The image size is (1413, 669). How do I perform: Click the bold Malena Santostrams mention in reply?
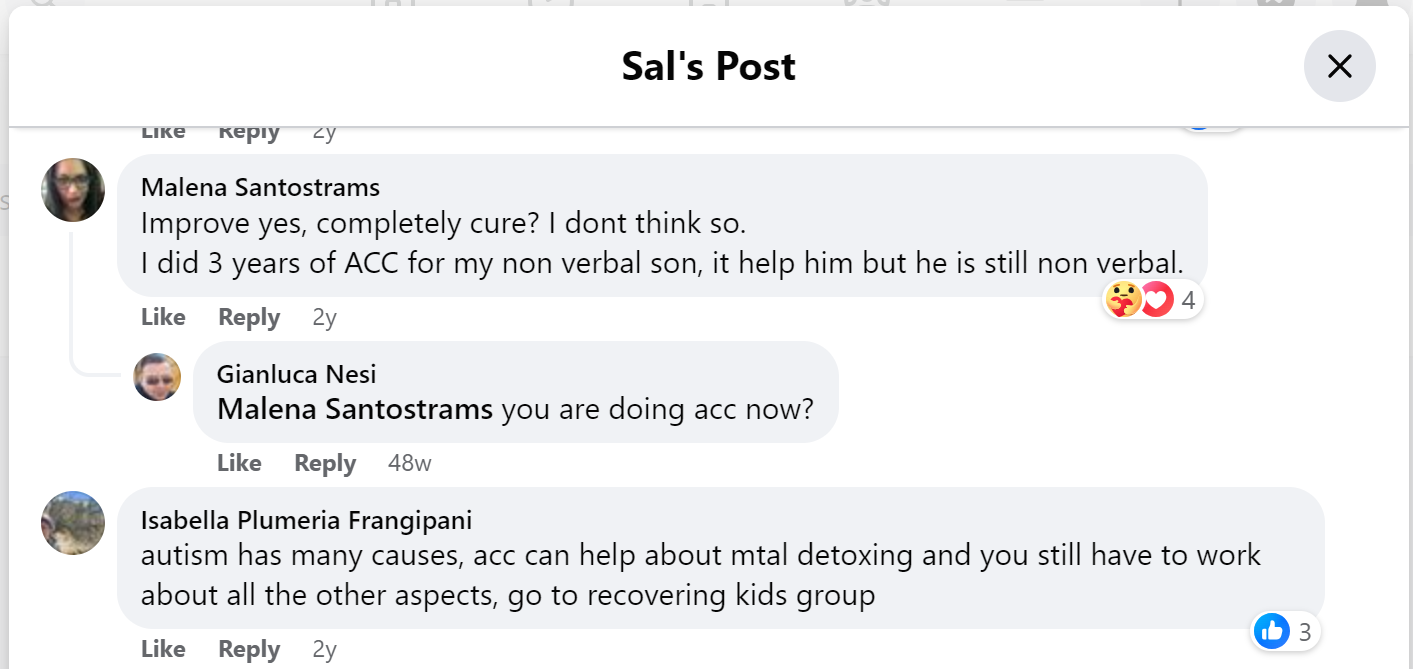coord(355,409)
